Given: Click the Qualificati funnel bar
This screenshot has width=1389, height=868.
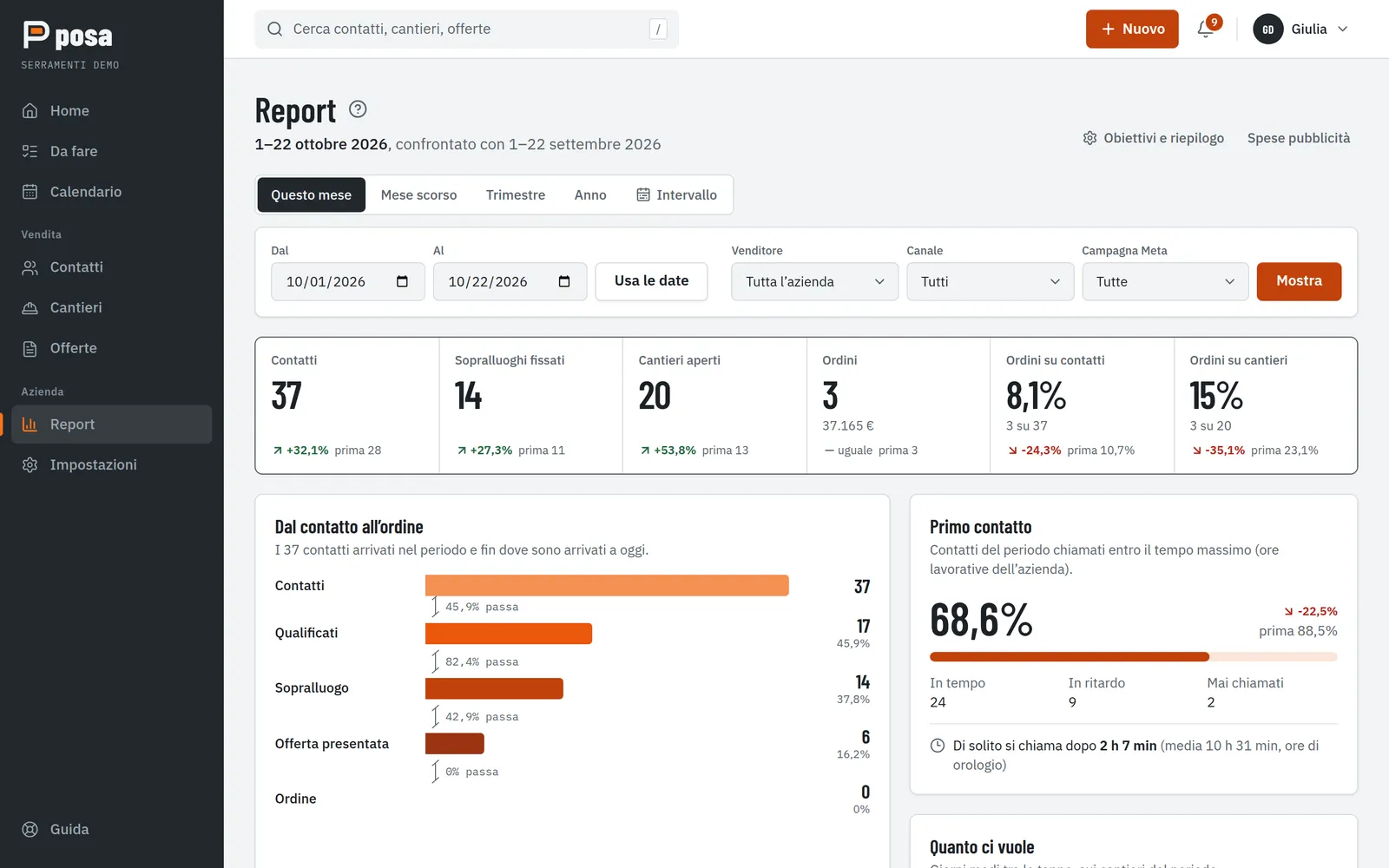Looking at the screenshot, I should [509, 634].
